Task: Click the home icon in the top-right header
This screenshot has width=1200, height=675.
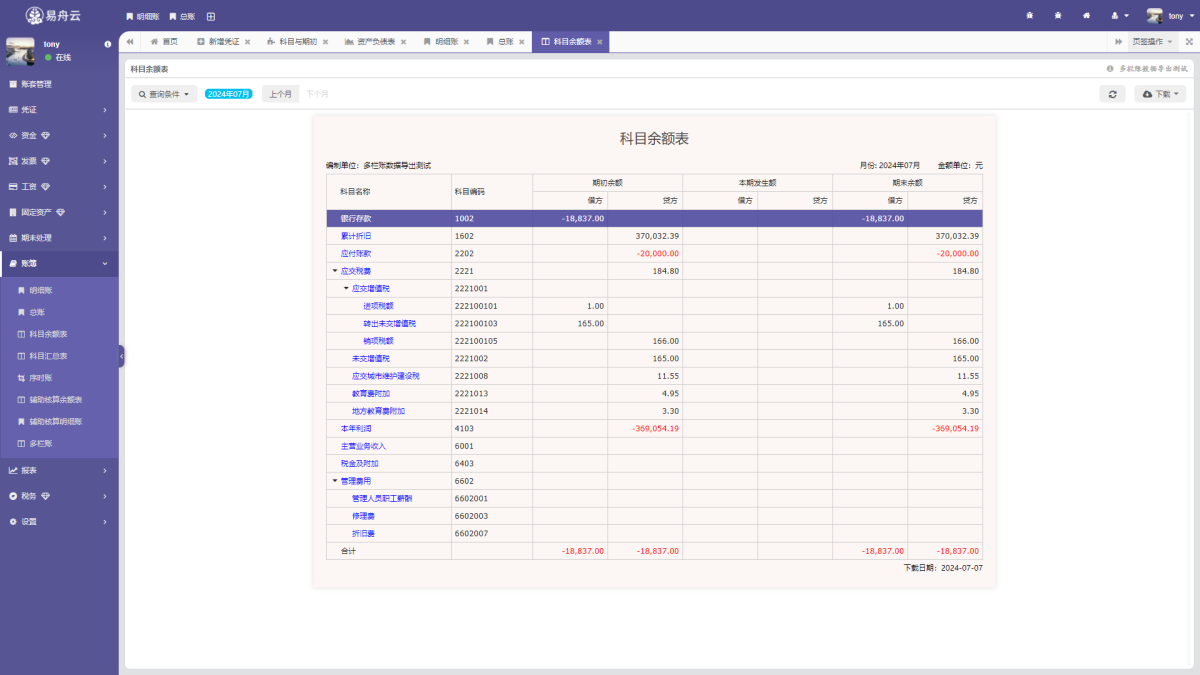Action: (1086, 16)
